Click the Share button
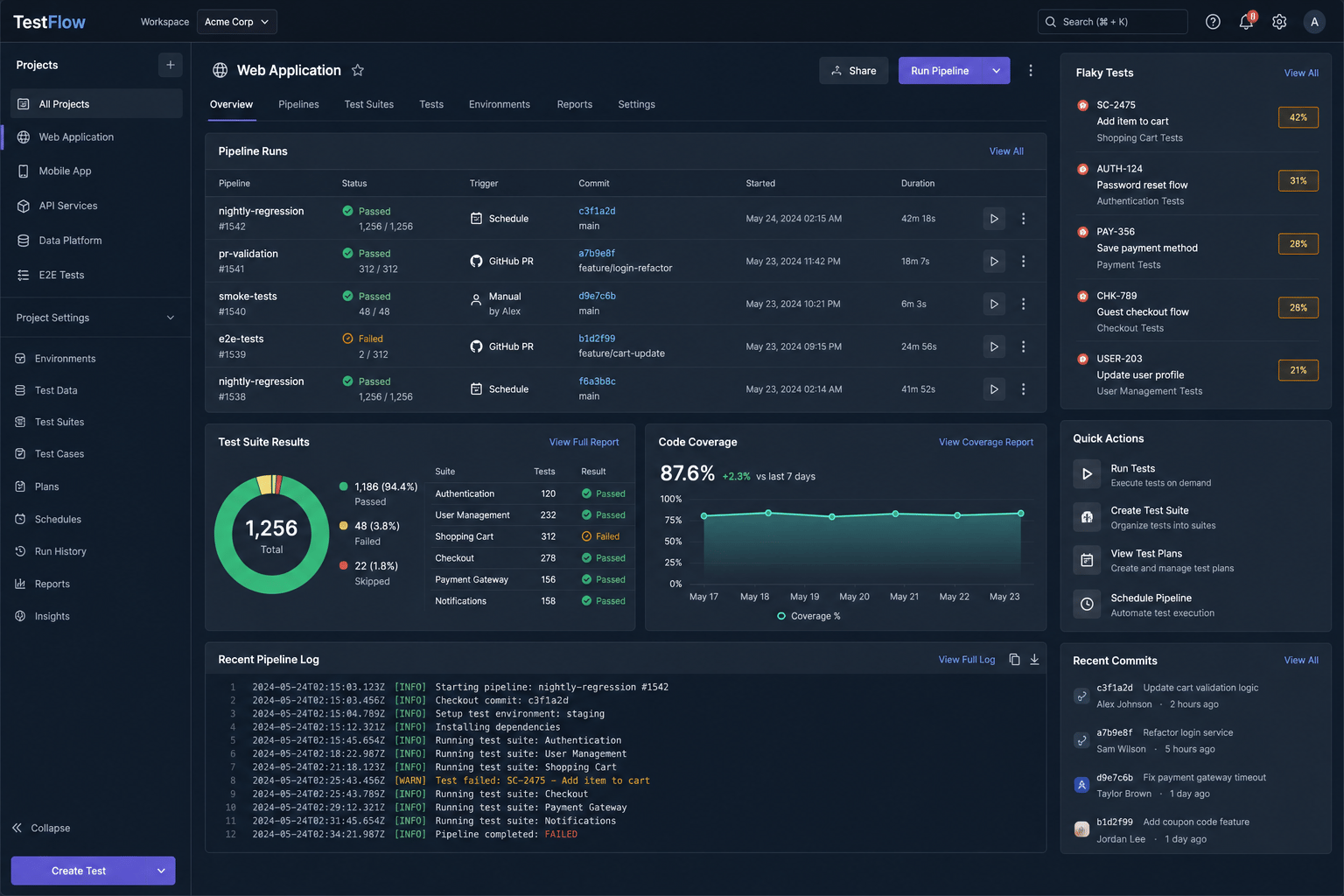This screenshot has width=1344, height=896. [854, 71]
